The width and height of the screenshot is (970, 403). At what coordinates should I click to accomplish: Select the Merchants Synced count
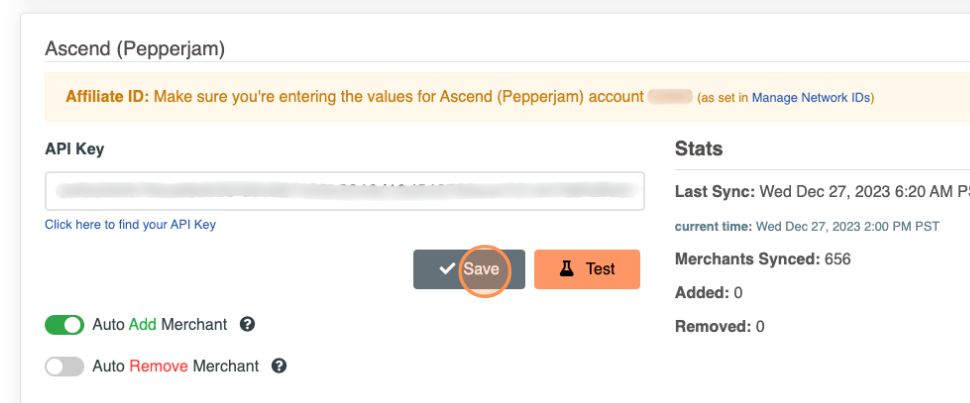tap(837, 259)
